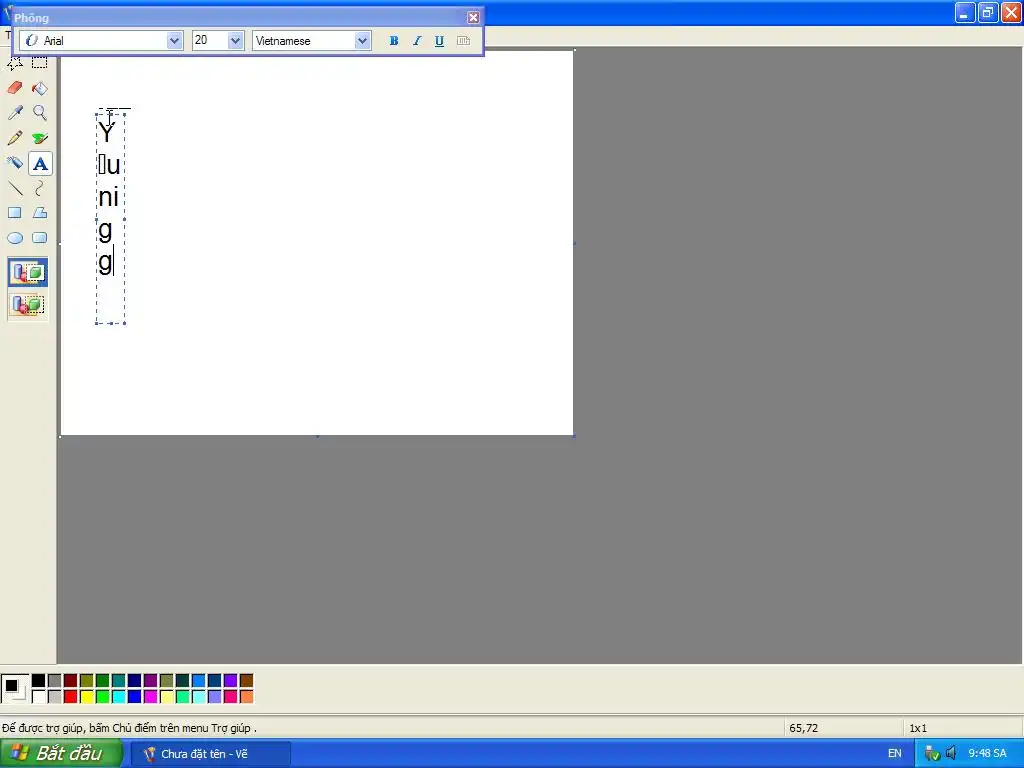
Task: Click the EN language indicator in taskbar
Action: click(895, 753)
